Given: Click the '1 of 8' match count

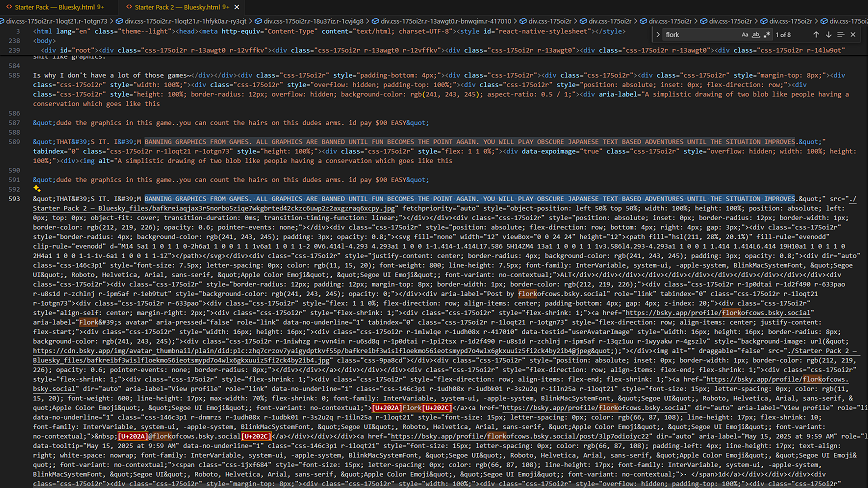Looking at the screenshot, I should tap(783, 34).
